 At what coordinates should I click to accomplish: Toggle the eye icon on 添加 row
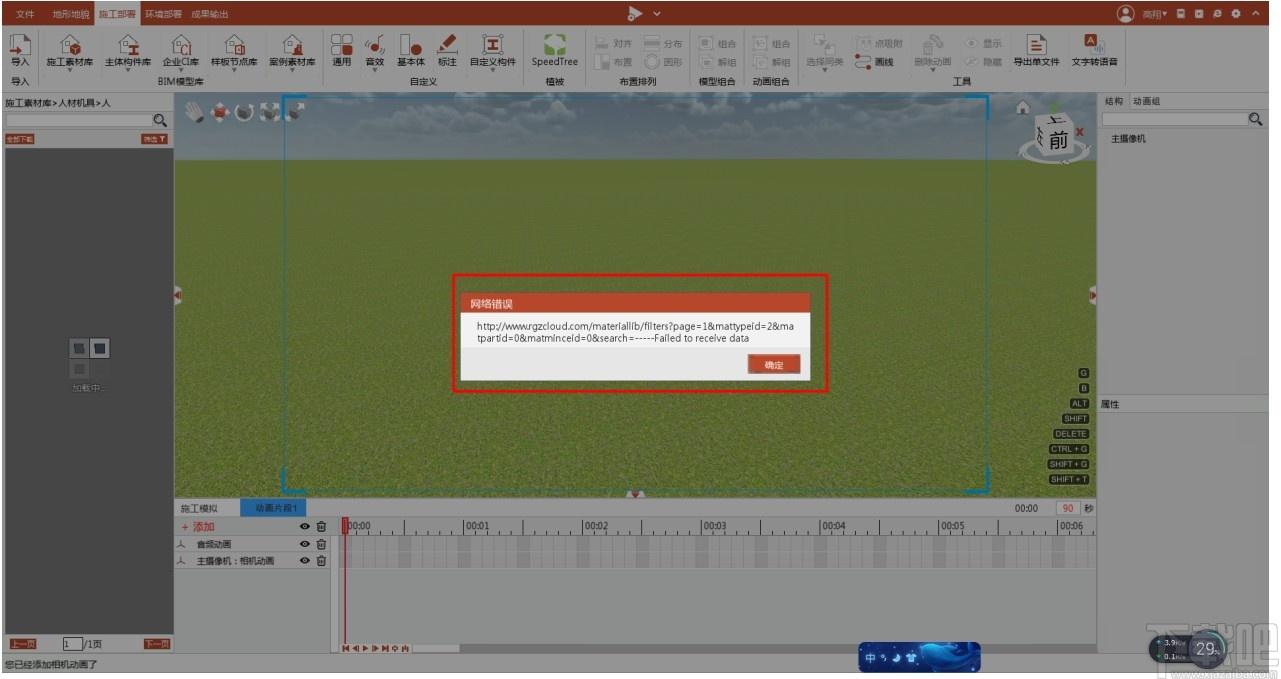pyautogui.click(x=305, y=527)
